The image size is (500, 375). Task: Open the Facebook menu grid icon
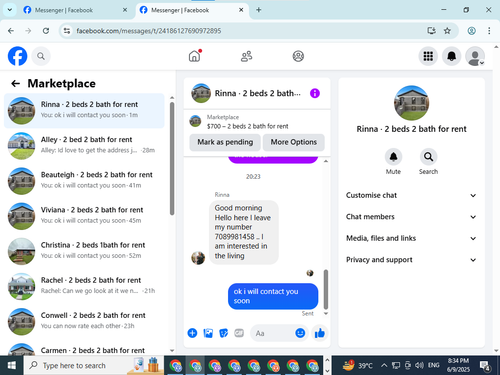[428, 56]
